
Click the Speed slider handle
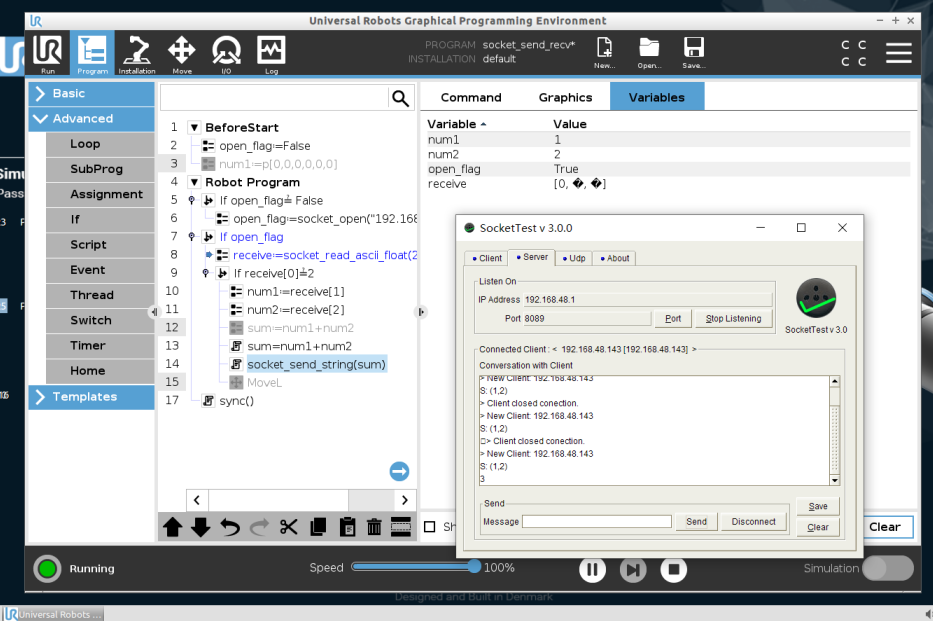tap(474, 566)
